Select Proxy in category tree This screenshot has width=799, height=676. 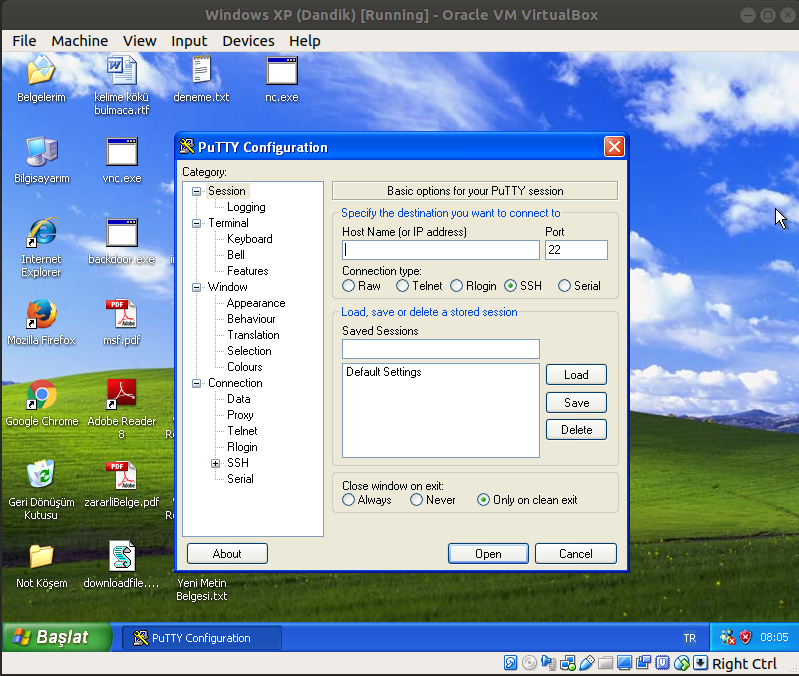pyautogui.click(x=240, y=415)
